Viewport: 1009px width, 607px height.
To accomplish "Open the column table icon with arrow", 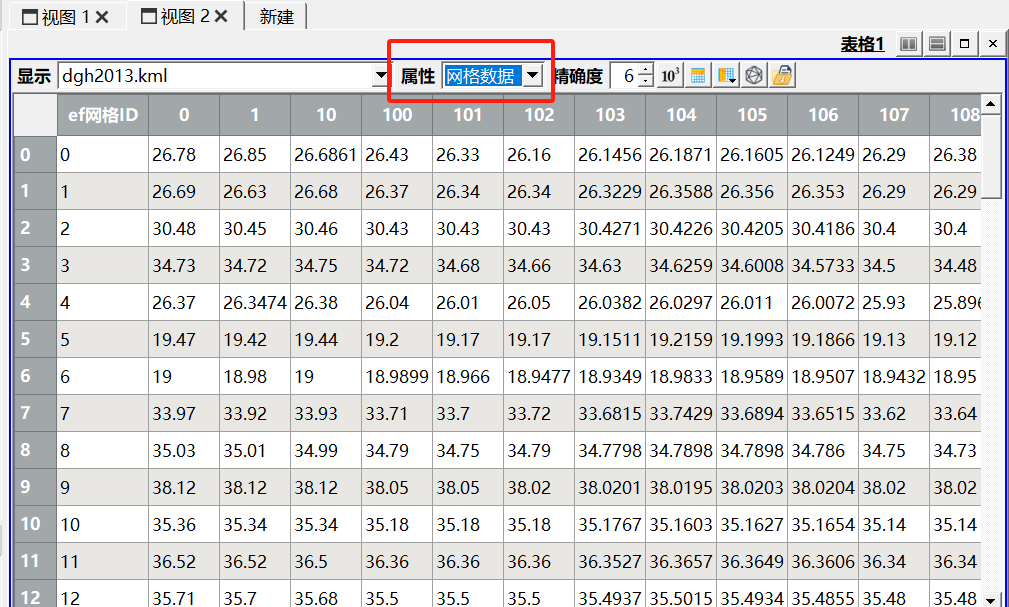I will coord(726,76).
